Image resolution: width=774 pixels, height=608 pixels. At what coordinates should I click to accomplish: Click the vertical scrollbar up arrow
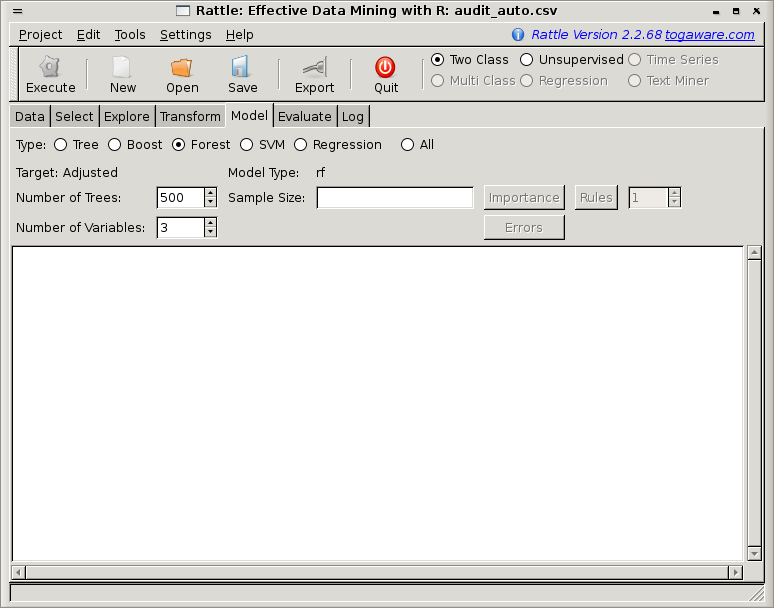point(754,253)
